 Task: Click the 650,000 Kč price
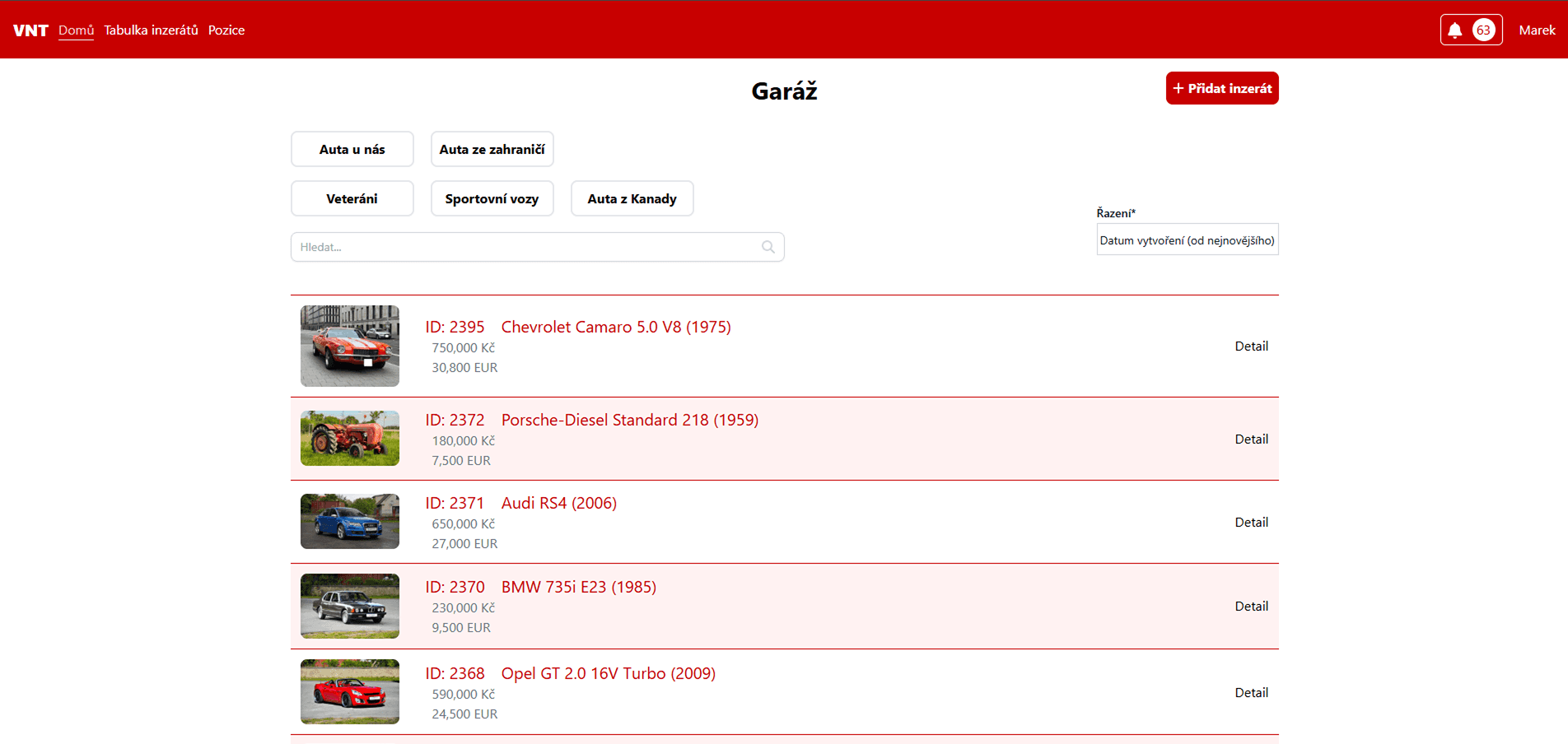click(464, 524)
